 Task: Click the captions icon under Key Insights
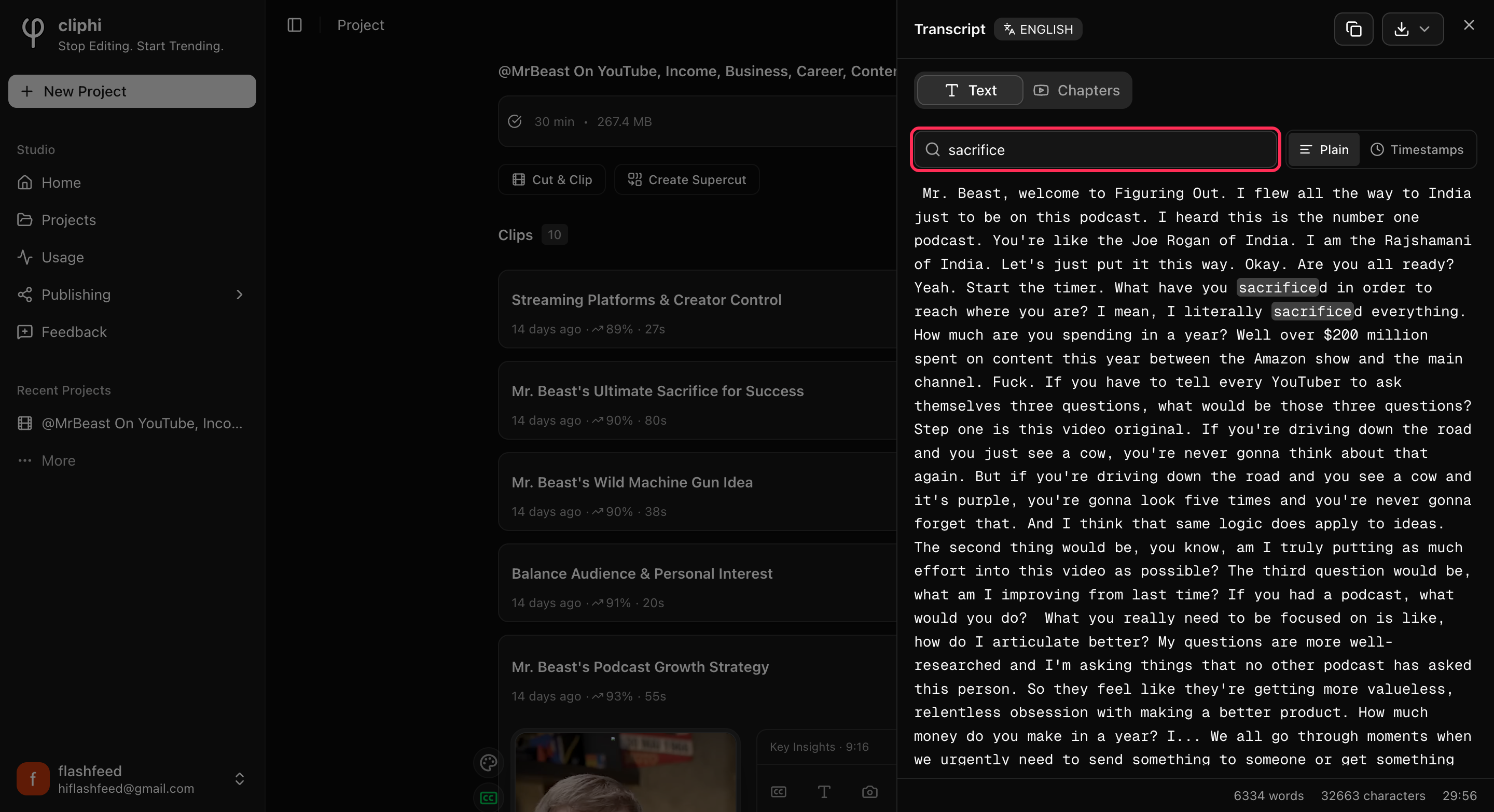[x=778, y=792]
